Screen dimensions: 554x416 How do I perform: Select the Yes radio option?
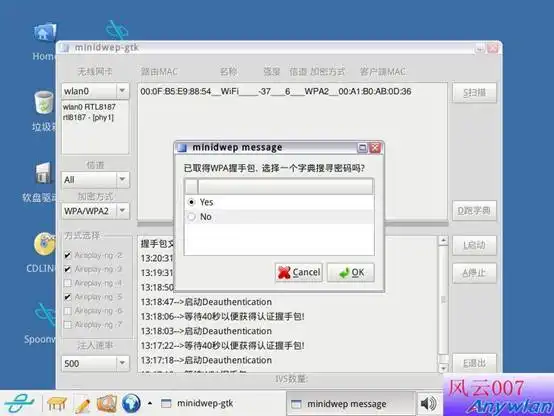[191, 202]
